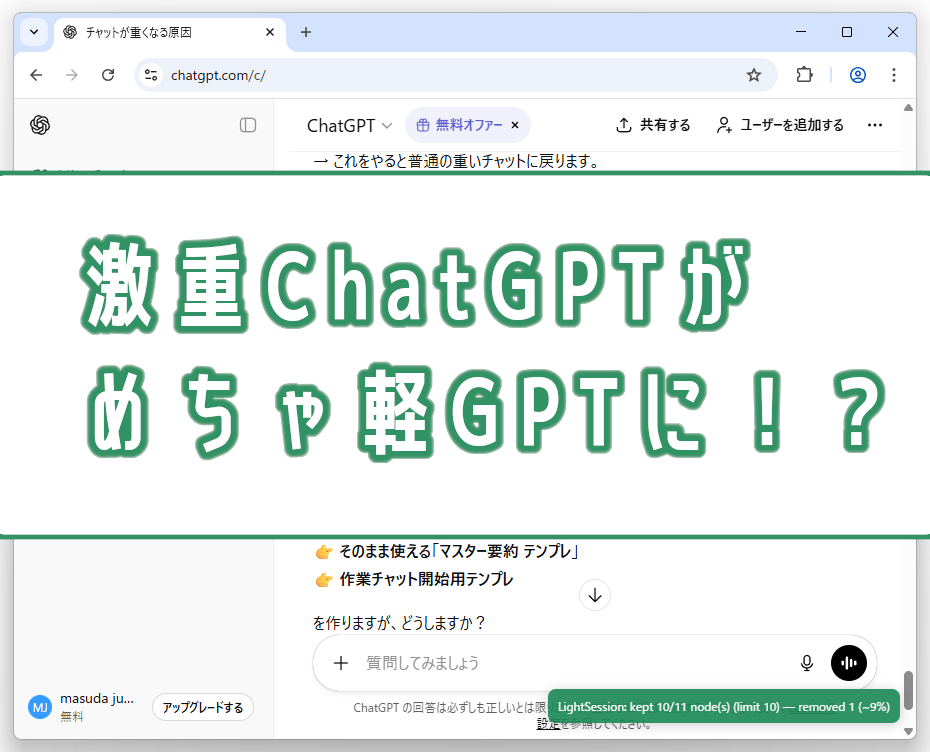Open the Chrome three-dot menu
Viewport: 930px width, 752px height.
coord(894,75)
